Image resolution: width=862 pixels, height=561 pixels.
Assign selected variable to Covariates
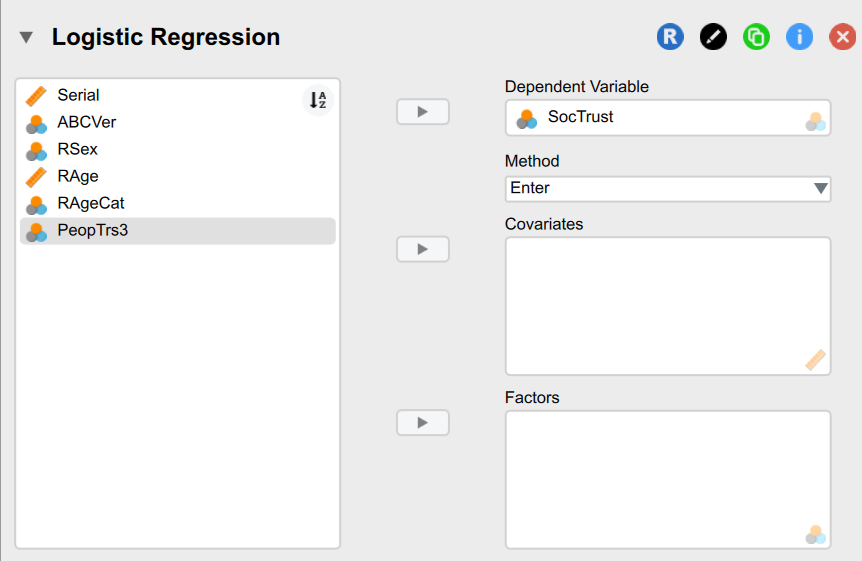[423, 249]
